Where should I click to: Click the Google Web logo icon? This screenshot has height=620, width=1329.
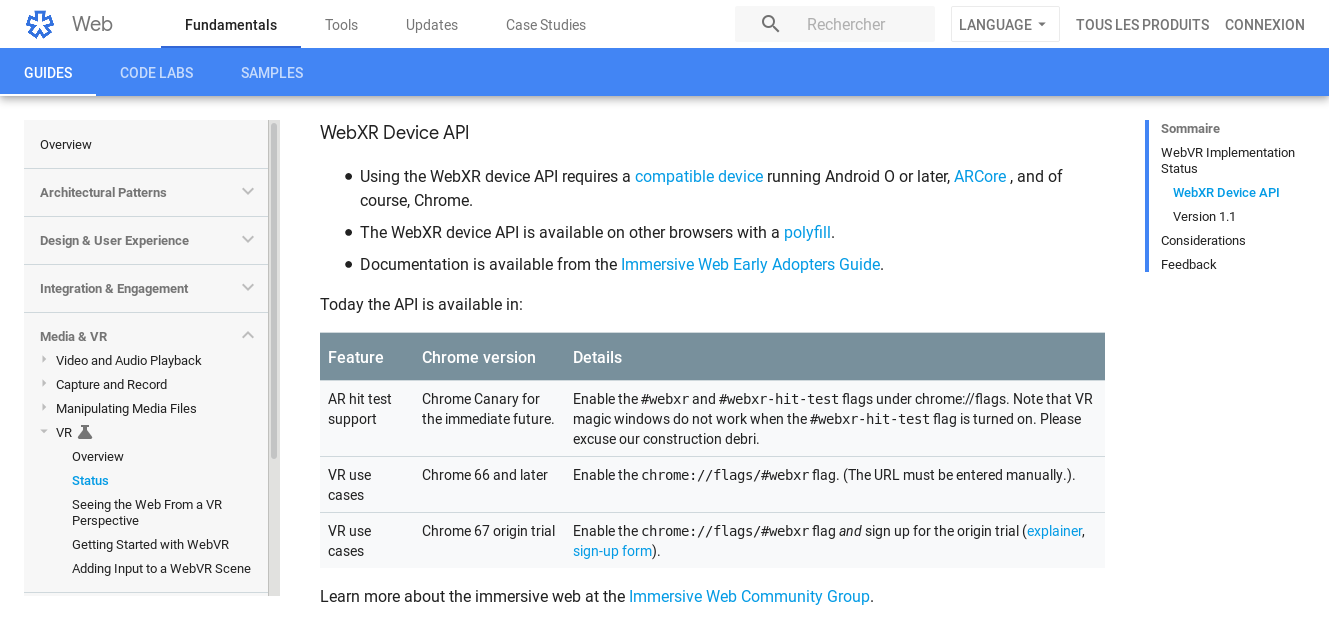[x=40, y=25]
